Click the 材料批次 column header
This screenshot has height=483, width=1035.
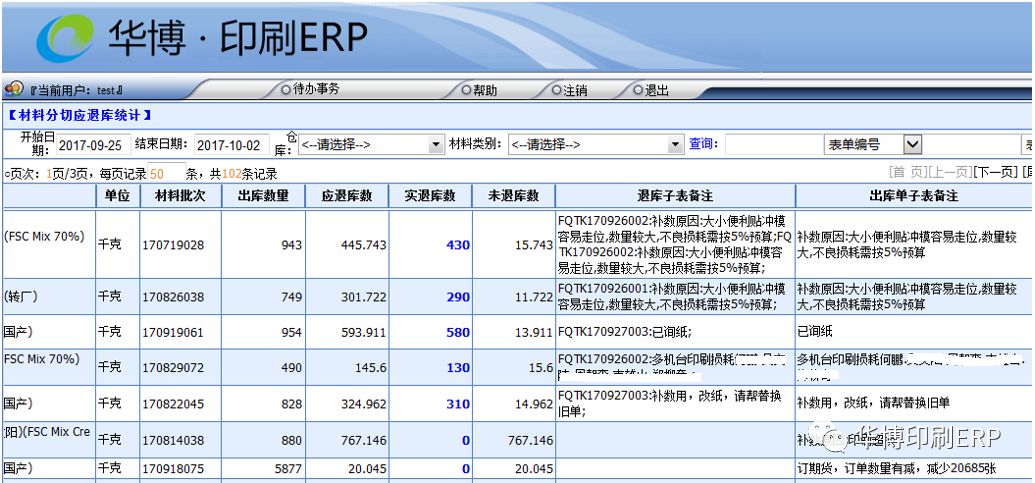[180, 197]
